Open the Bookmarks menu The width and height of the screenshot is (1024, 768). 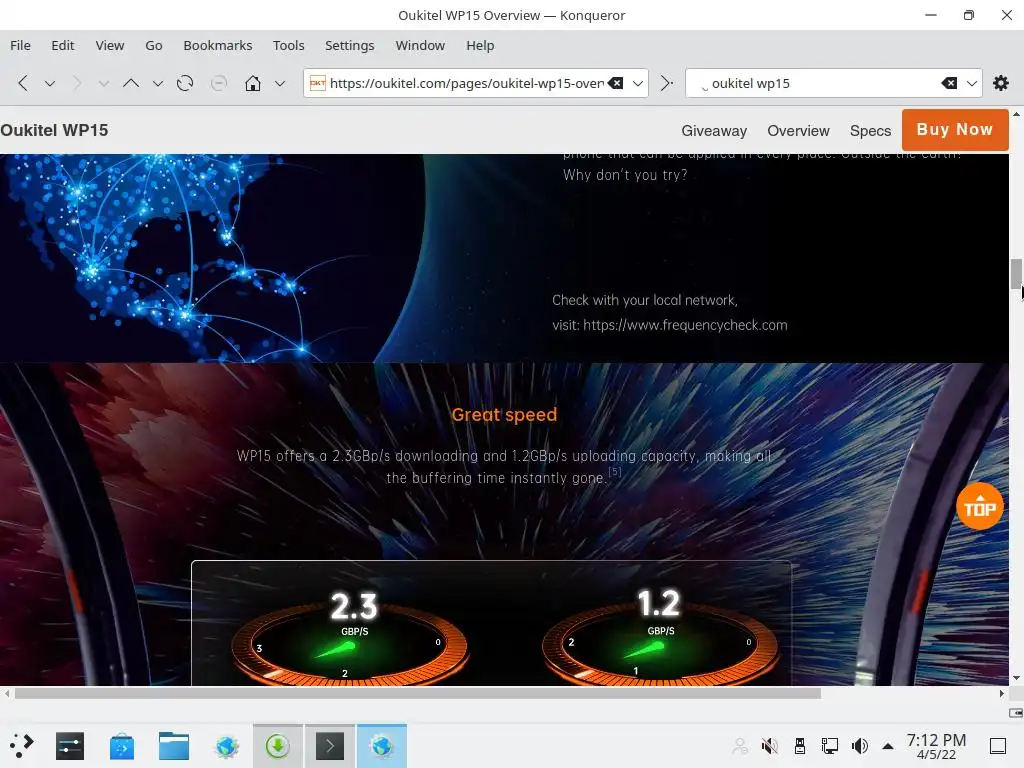(217, 46)
